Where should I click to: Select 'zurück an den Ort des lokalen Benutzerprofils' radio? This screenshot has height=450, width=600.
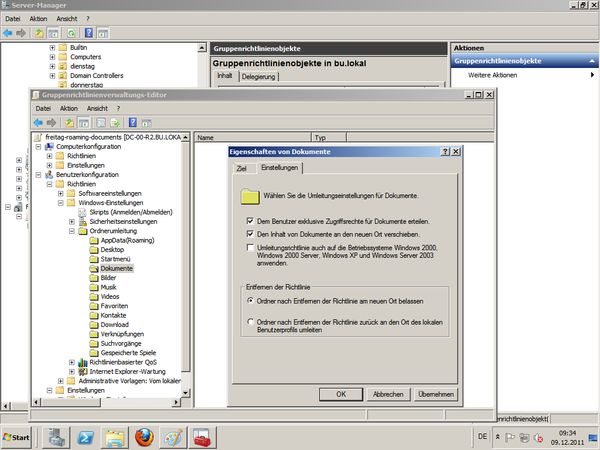coord(250,322)
